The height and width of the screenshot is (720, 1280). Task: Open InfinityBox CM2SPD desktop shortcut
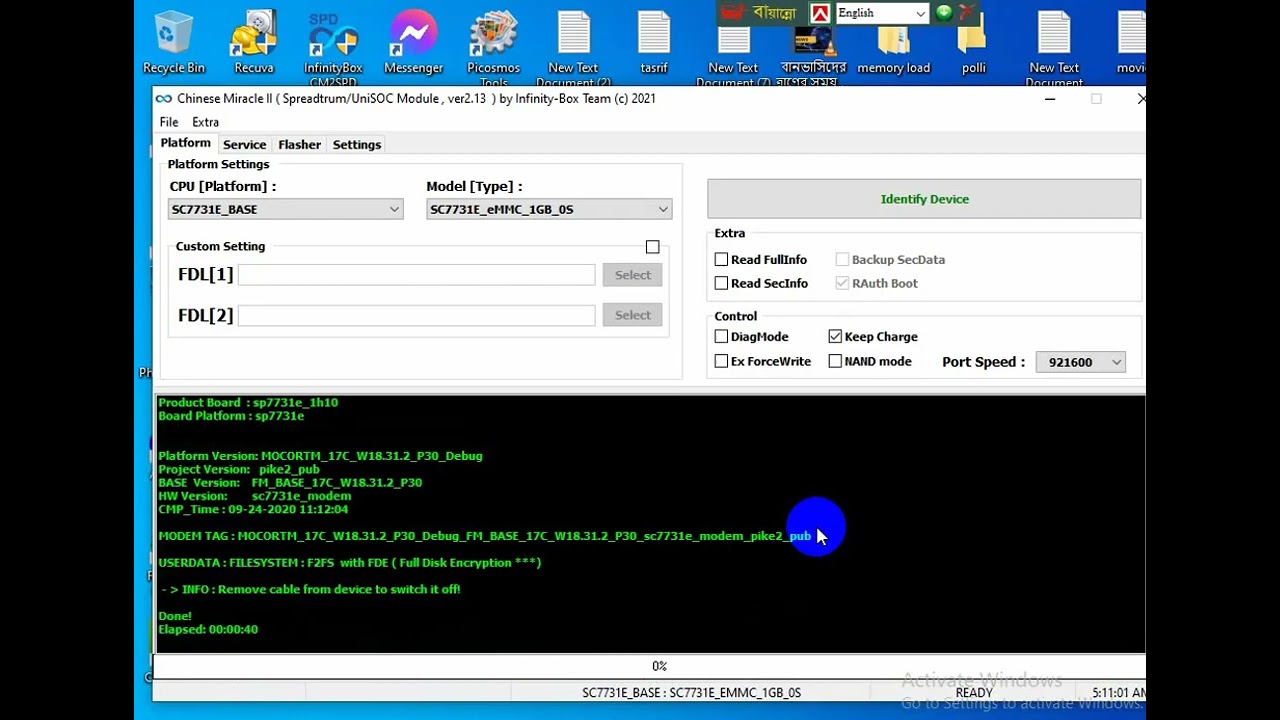(x=333, y=48)
